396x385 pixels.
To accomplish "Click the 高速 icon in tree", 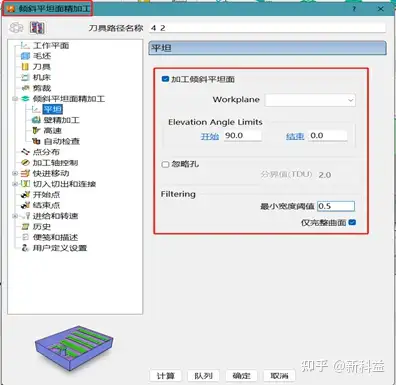I will tap(36, 131).
